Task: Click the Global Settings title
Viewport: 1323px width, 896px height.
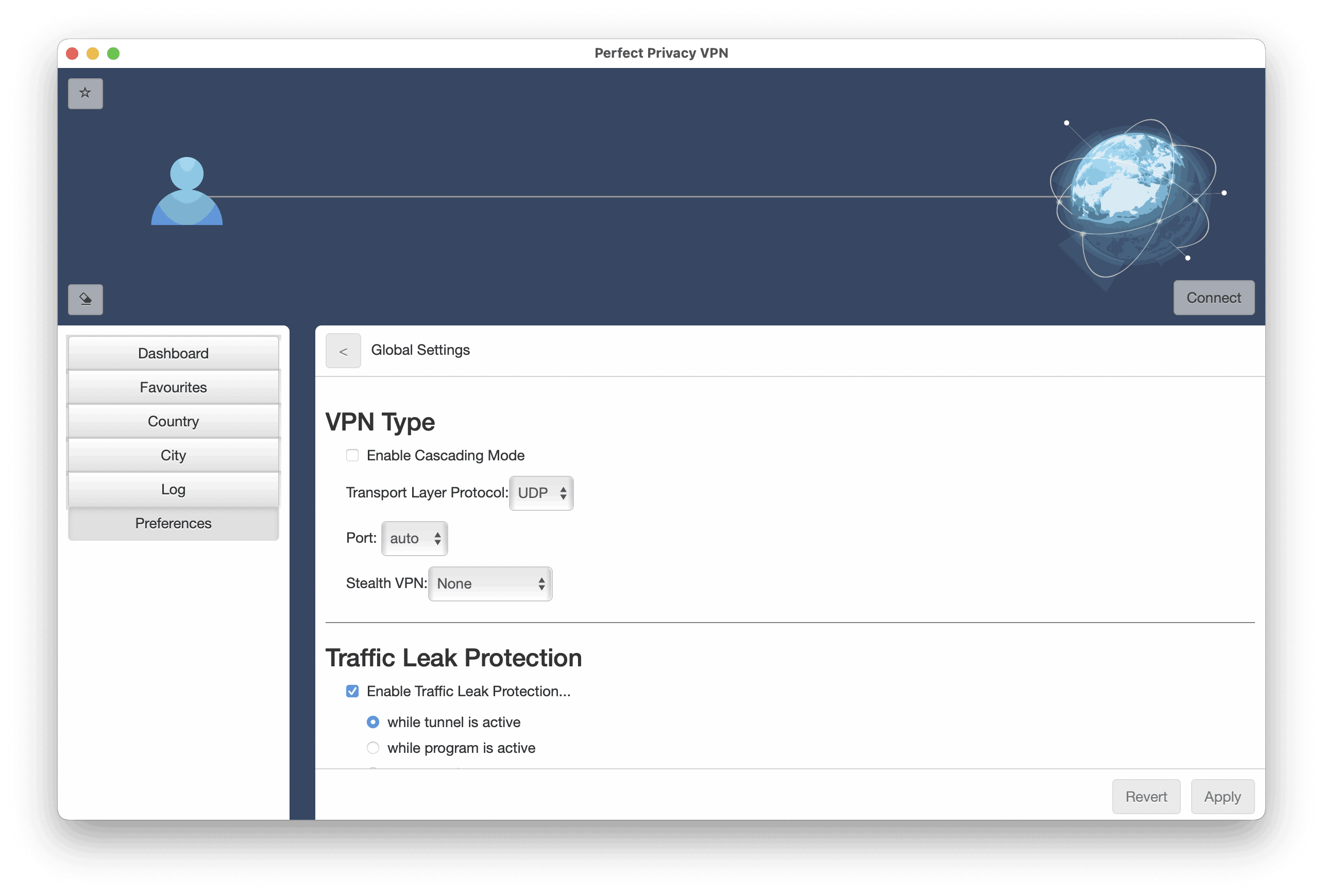Action: [421, 350]
